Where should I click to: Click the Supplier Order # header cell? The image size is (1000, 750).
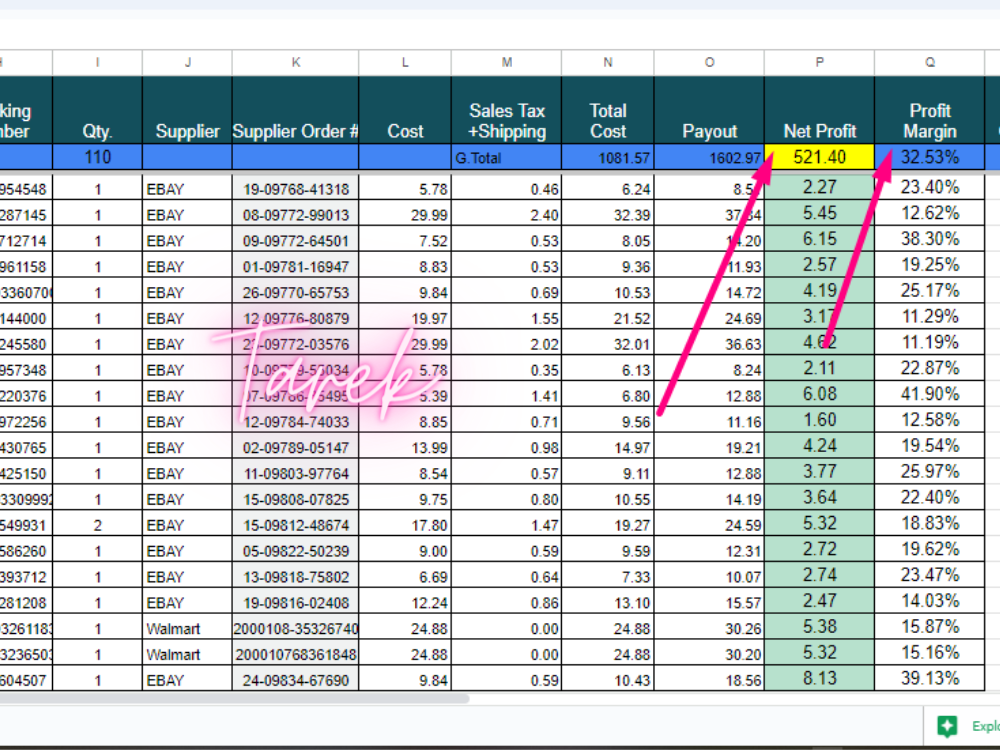click(x=296, y=110)
